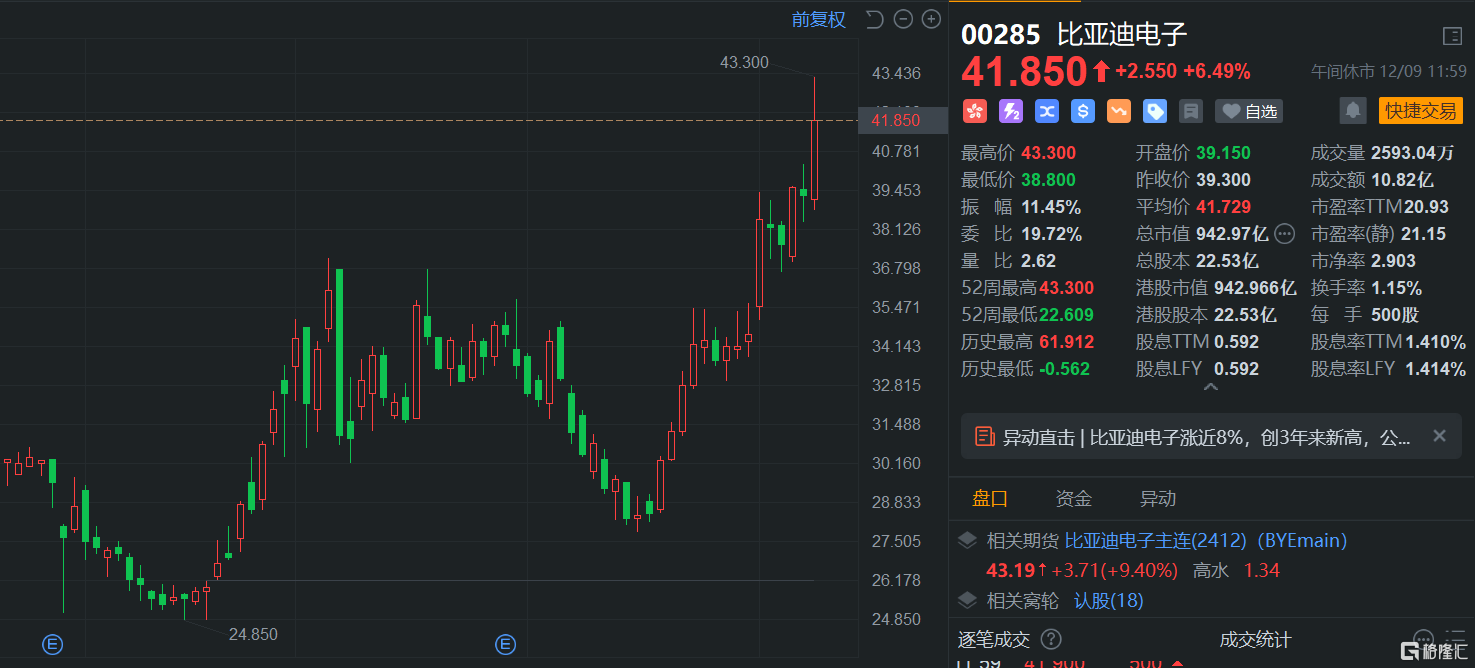Click the 开盘价 39.150 value
The width and height of the screenshot is (1475, 668).
[x=1223, y=153]
